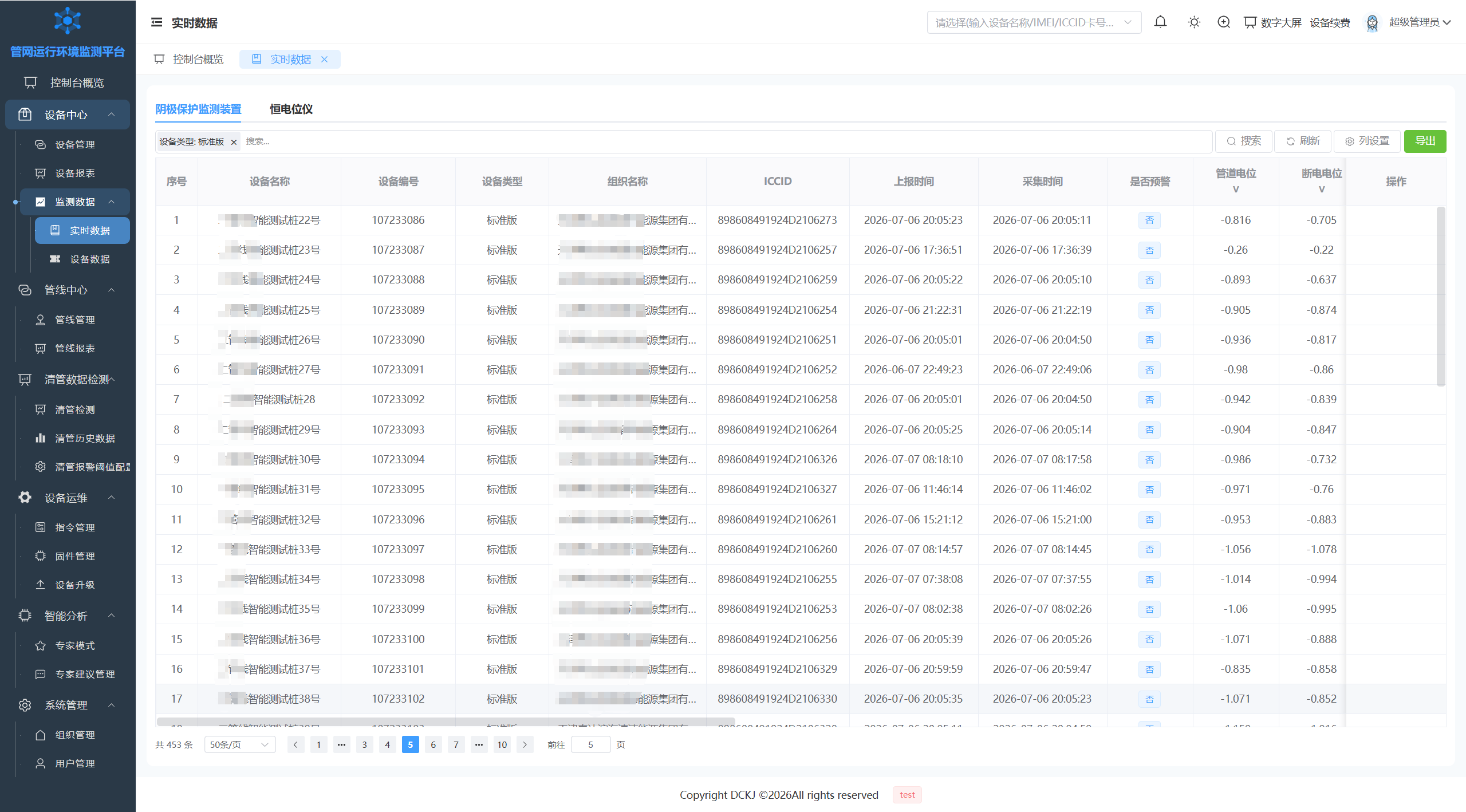Switch to the 控制台概览 page tab
The height and width of the screenshot is (812, 1466).
tap(190, 59)
